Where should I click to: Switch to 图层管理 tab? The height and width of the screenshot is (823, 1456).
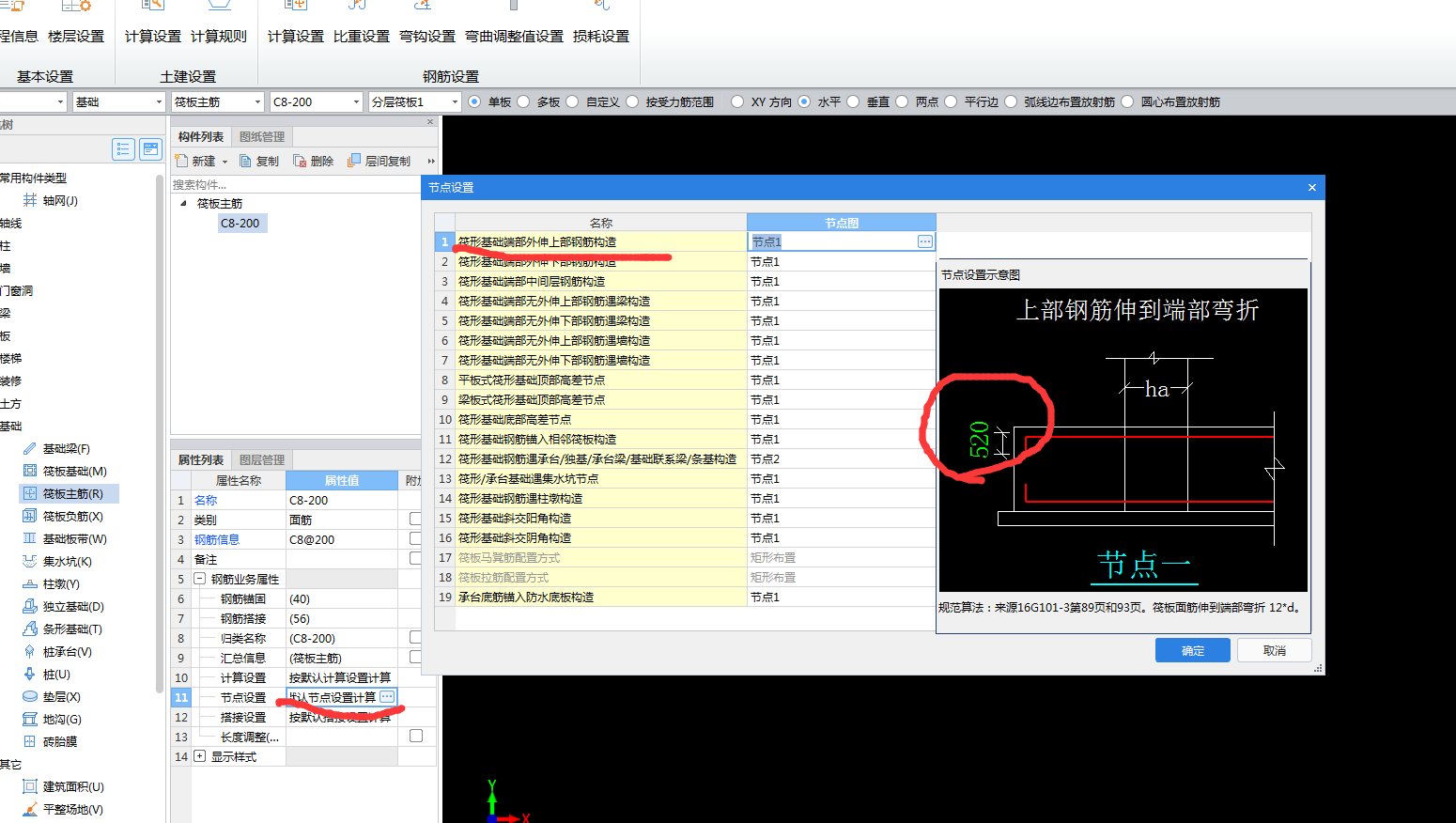[x=262, y=460]
